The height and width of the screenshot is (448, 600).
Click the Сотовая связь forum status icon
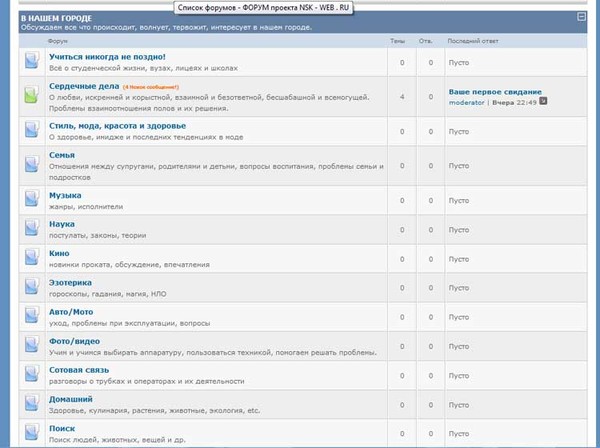32,374
